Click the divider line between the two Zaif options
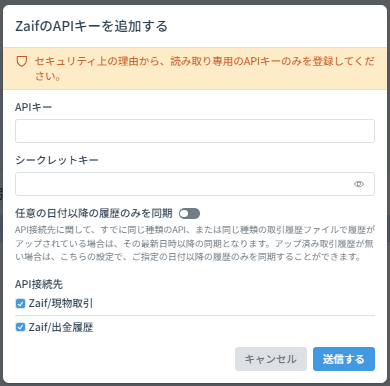The image size is (390, 386). click(x=195, y=315)
